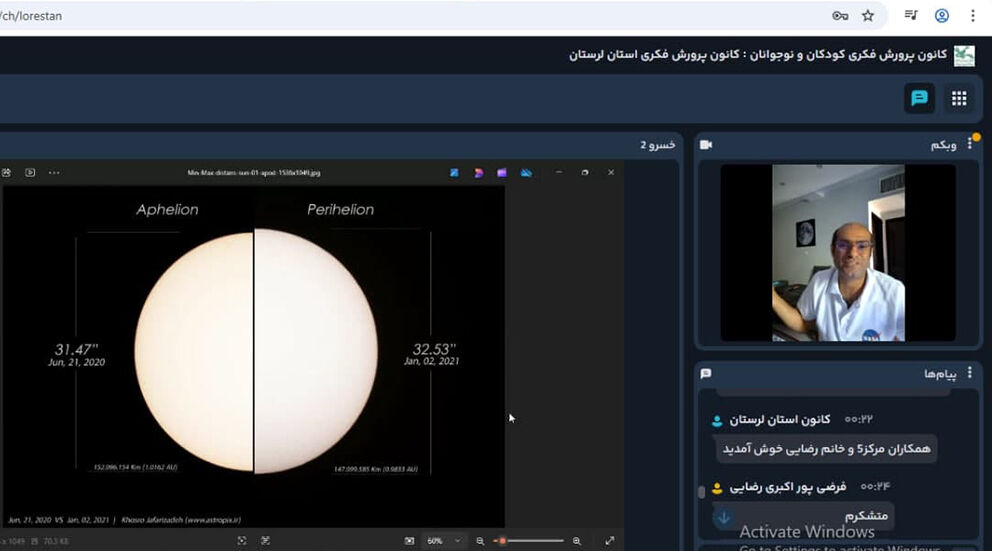
Task: Open Chrome three-dot menu
Action: tap(973, 16)
